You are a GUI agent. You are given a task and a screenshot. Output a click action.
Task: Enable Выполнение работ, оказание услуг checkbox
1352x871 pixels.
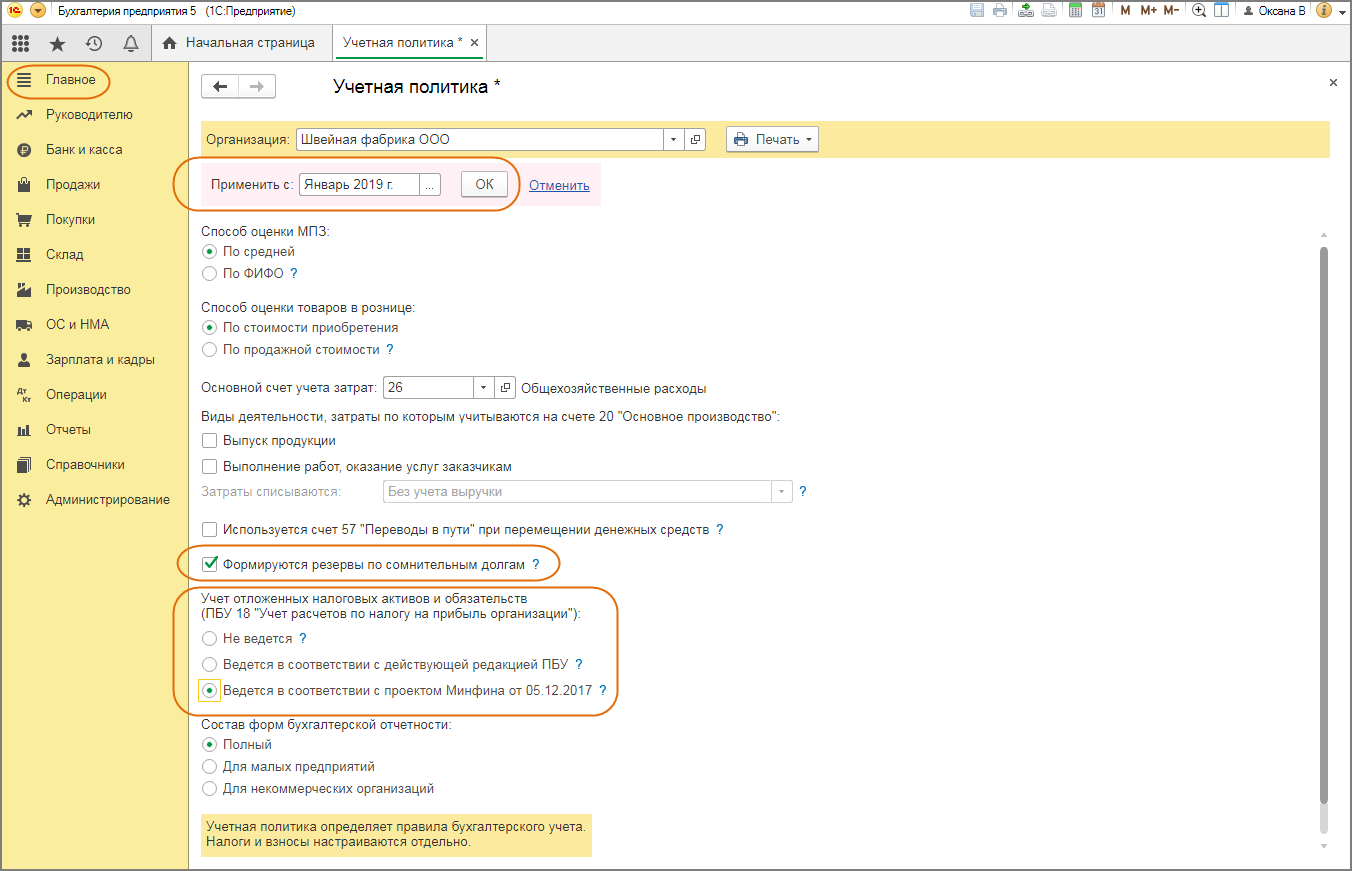click(210, 467)
